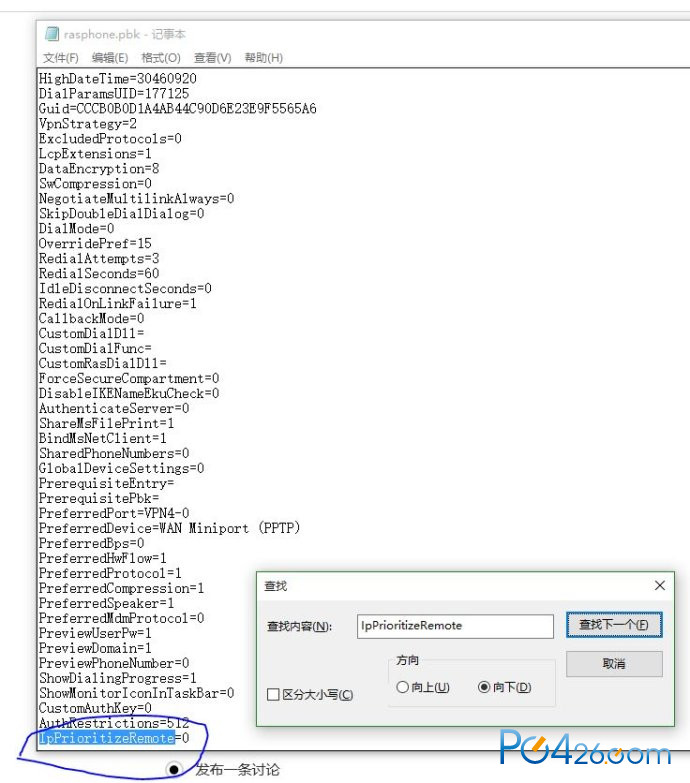The height and width of the screenshot is (783, 690).
Task: Open the 查看(V) menu
Action: click(x=213, y=58)
